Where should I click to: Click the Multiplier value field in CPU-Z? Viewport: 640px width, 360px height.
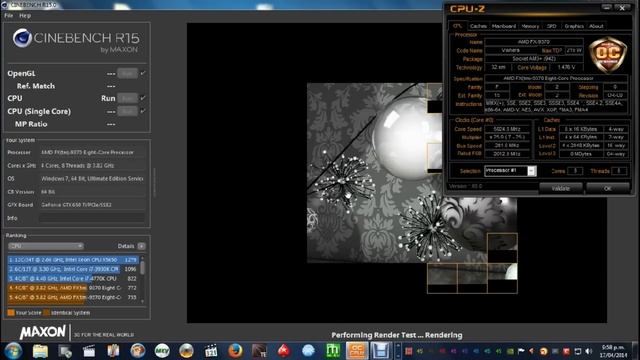click(507, 138)
